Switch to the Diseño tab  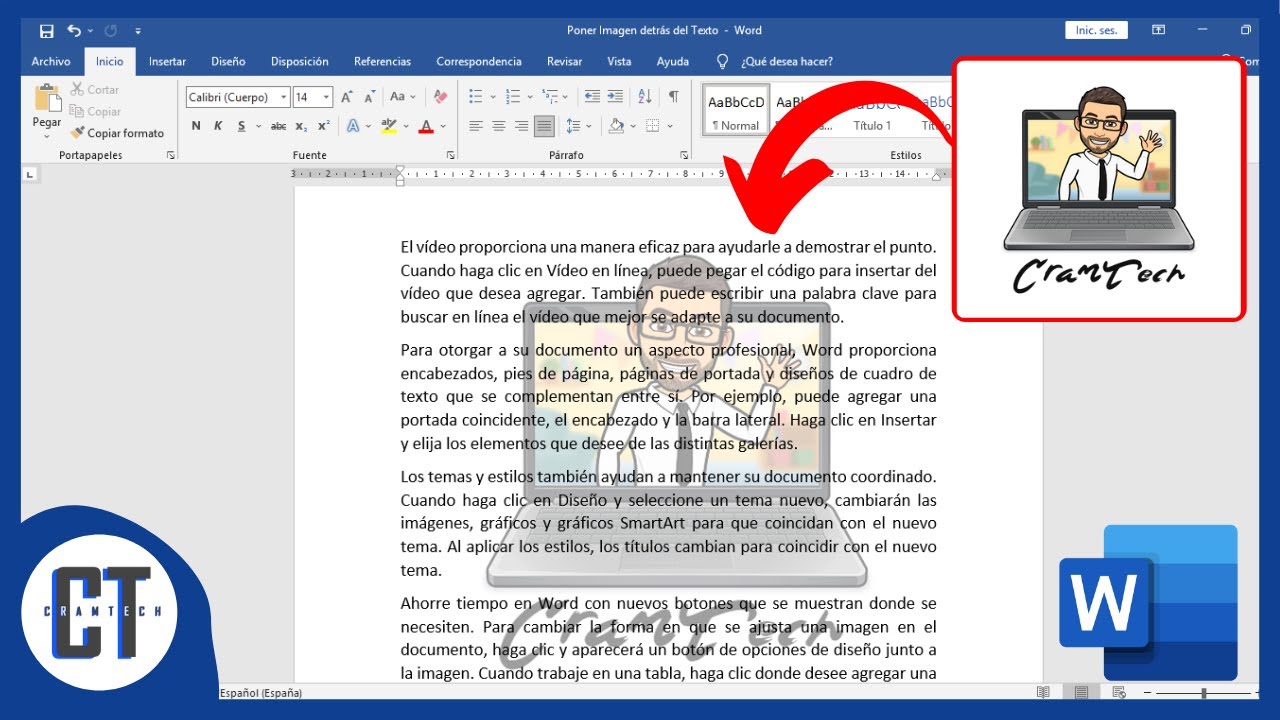click(x=228, y=62)
